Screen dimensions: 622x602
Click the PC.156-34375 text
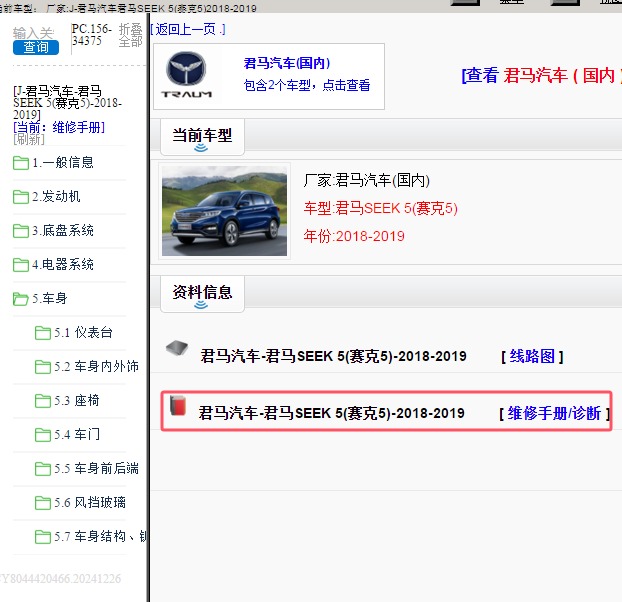pyautogui.click(x=92, y=35)
